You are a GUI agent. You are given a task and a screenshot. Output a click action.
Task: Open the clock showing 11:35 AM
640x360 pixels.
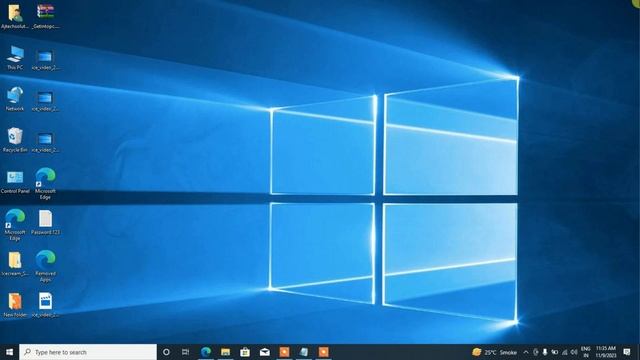coord(606,352)
